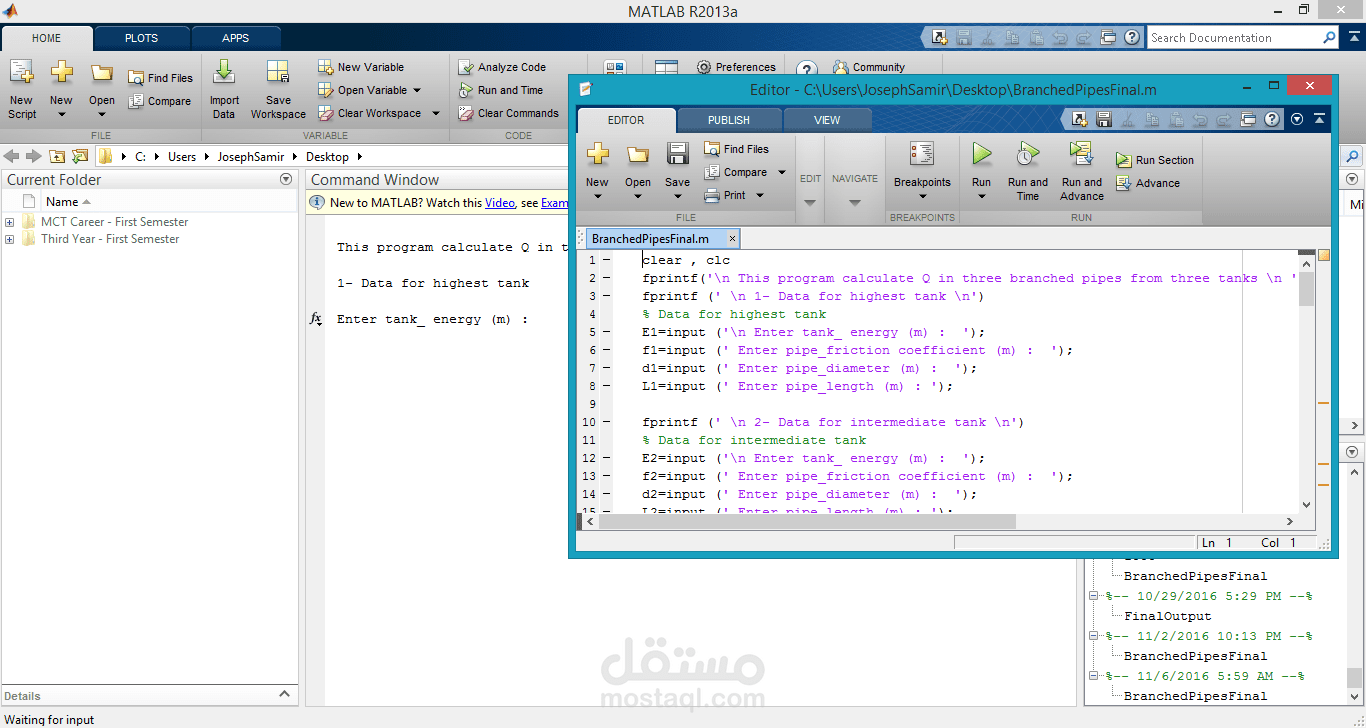Image resolution: width=1366 pixels, height=728 pixels.
Task: Go up one folder level icon
Action: click(57, 156)
